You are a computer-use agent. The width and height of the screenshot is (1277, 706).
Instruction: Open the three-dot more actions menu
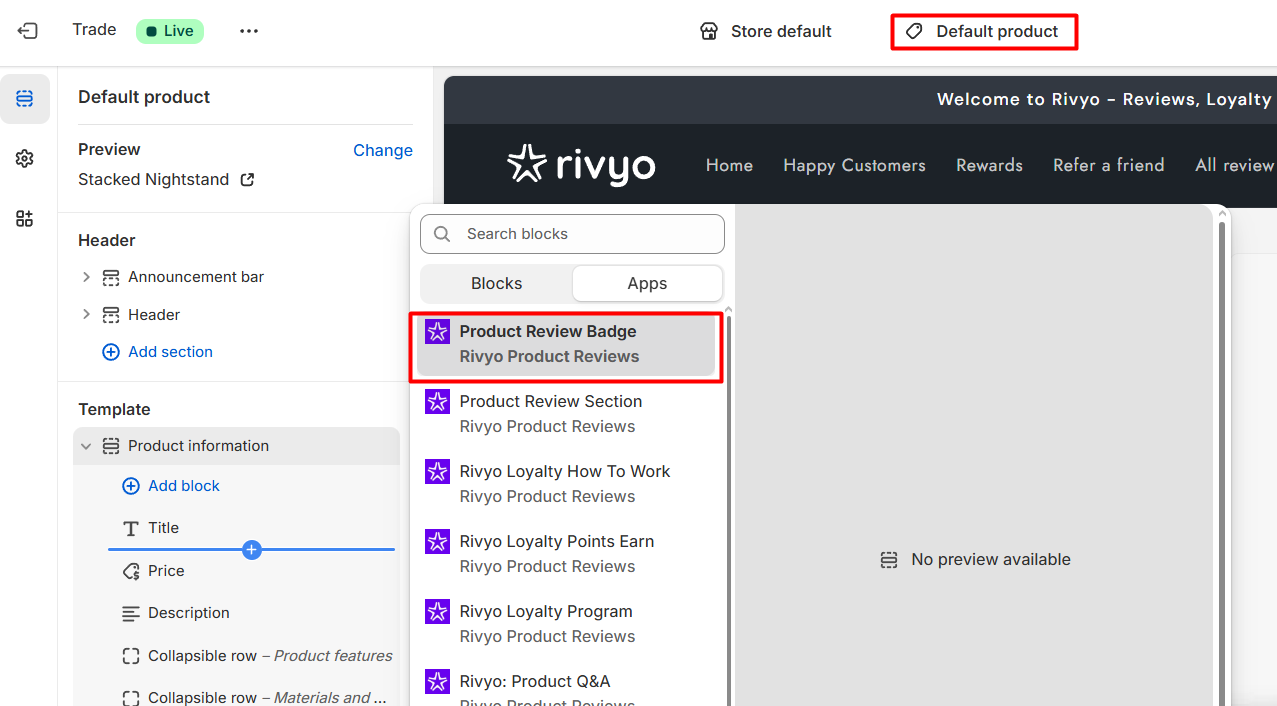point(249,31)
